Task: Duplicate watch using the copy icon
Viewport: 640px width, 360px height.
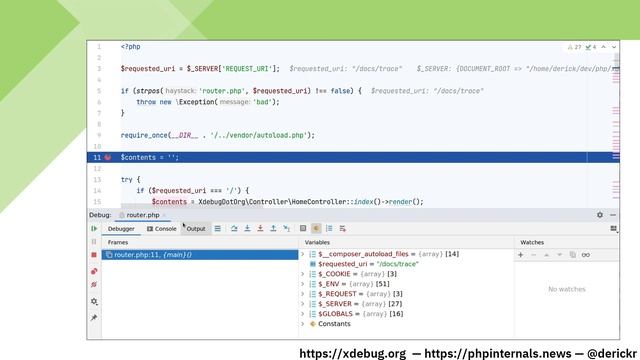Action: (x=573, y=255)
